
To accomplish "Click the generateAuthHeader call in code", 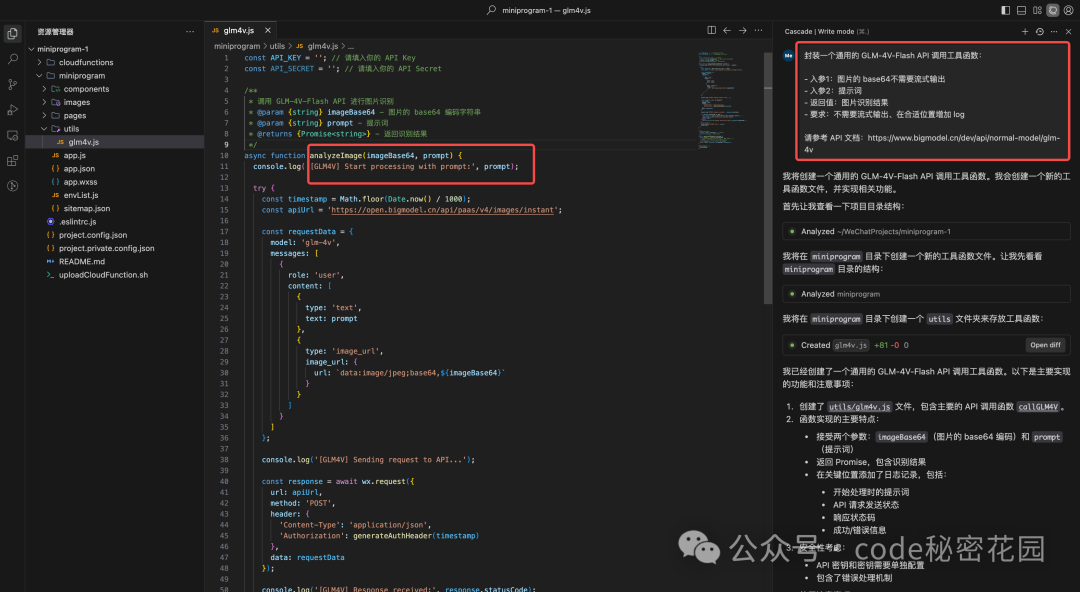I will [x=392, y=535].
